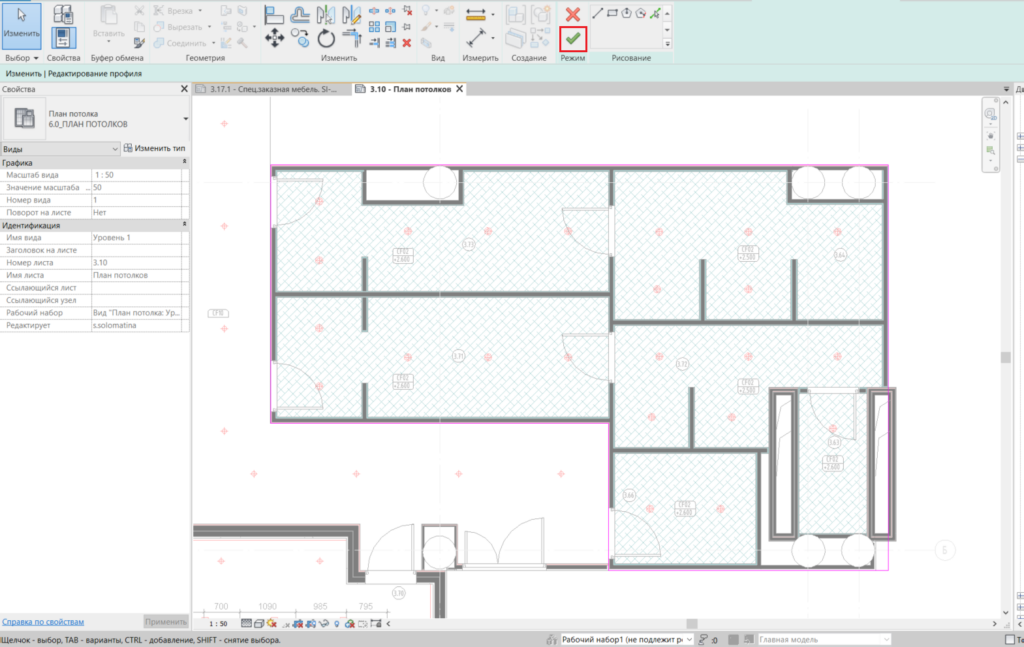Cancel edit mode with the red X
Screen dimensions: 1024x647
click(573, 14)
